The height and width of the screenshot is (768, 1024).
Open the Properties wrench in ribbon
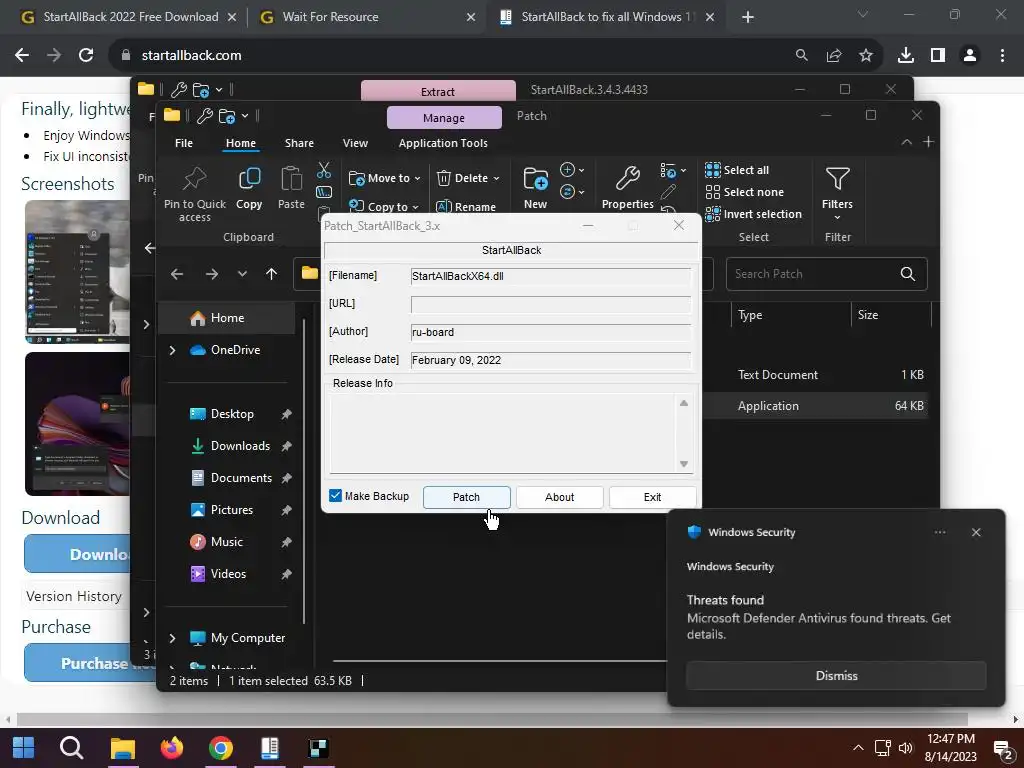[628, 178]
